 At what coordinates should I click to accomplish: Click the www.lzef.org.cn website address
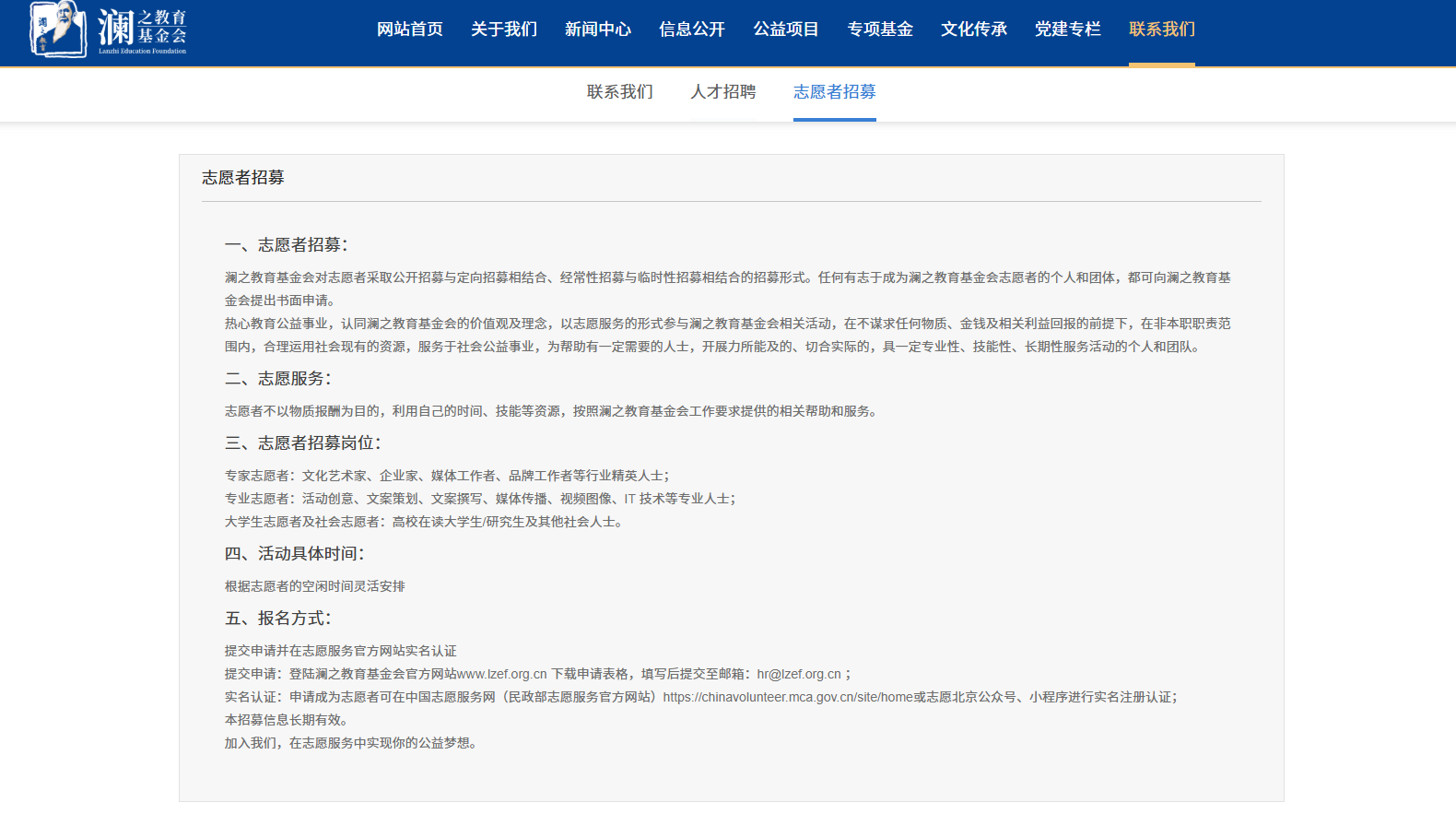coord(501,674)
